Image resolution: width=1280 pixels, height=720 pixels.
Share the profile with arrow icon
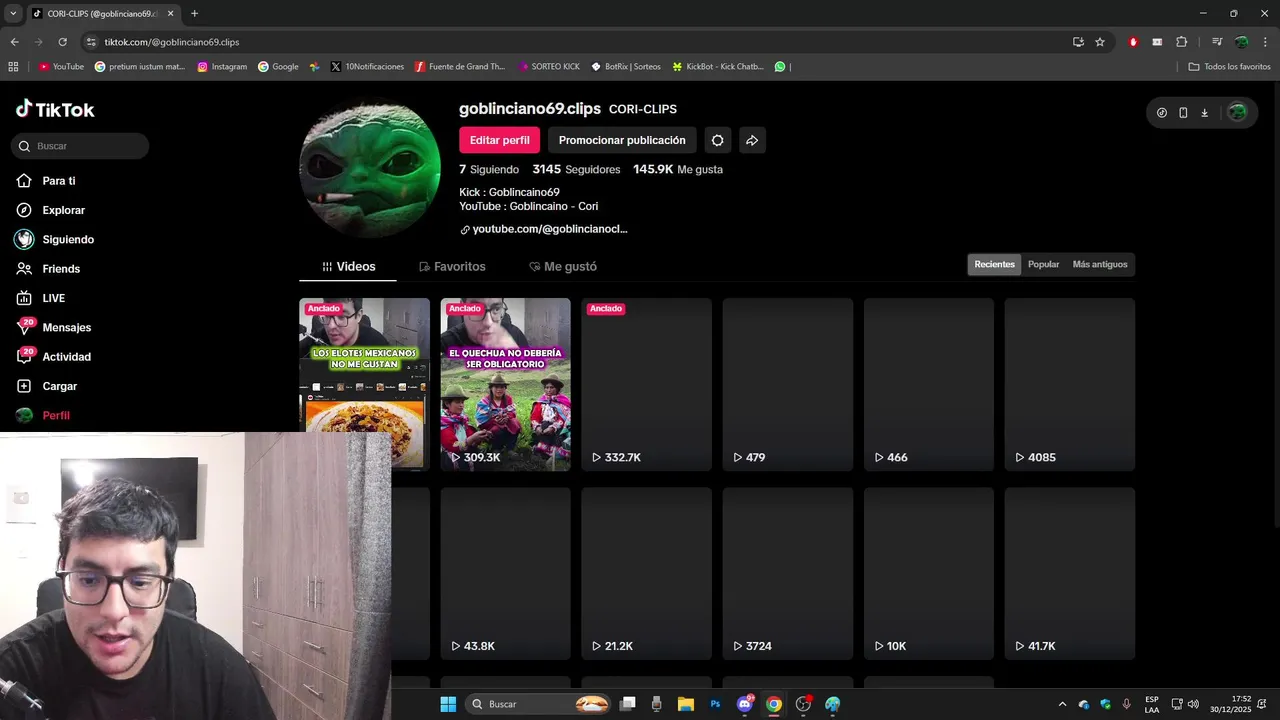pyautogui.click(x=752, y=140)
